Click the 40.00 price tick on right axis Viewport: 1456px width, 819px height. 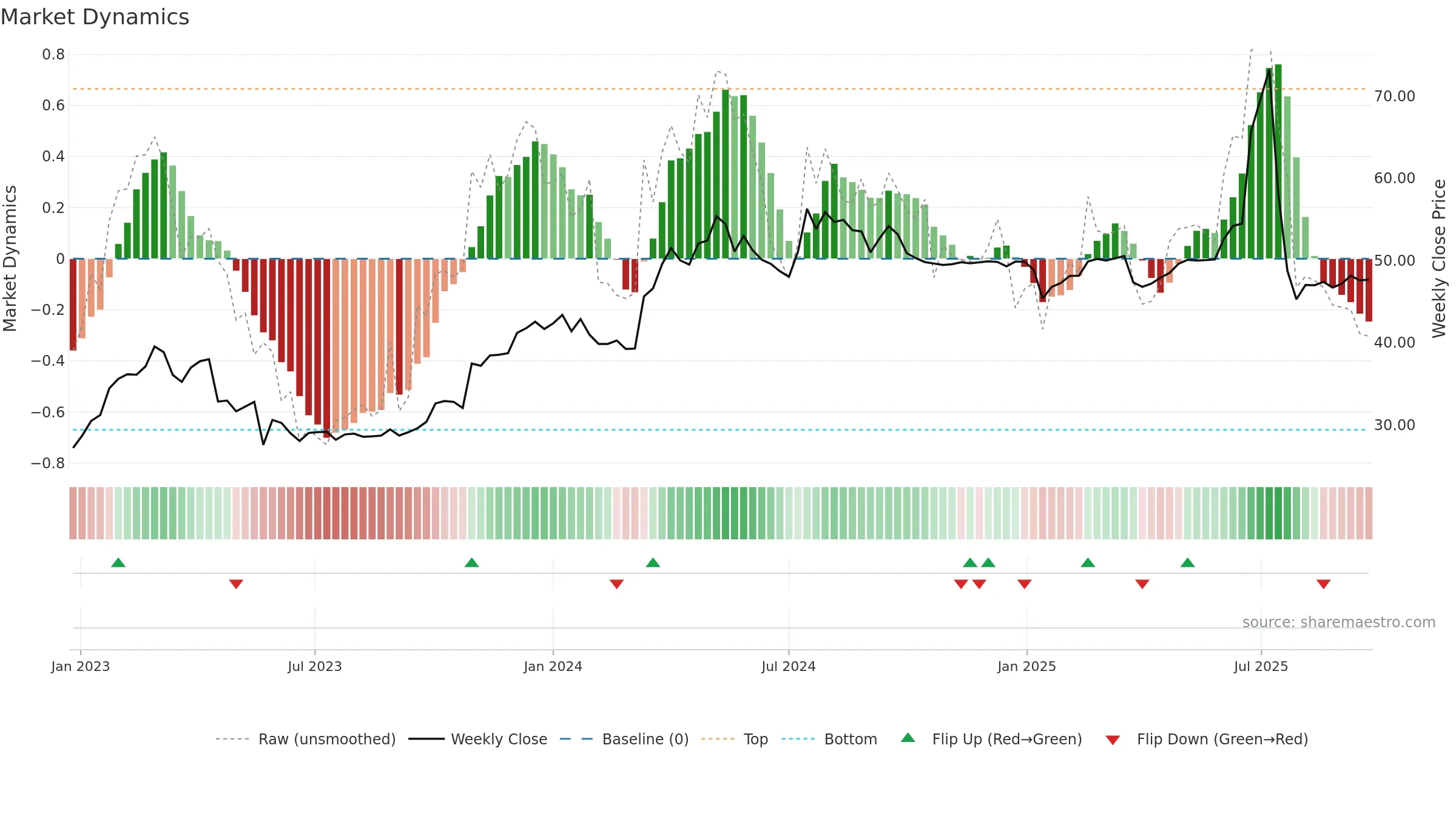pyautogui.click(x=1395, y=343)
